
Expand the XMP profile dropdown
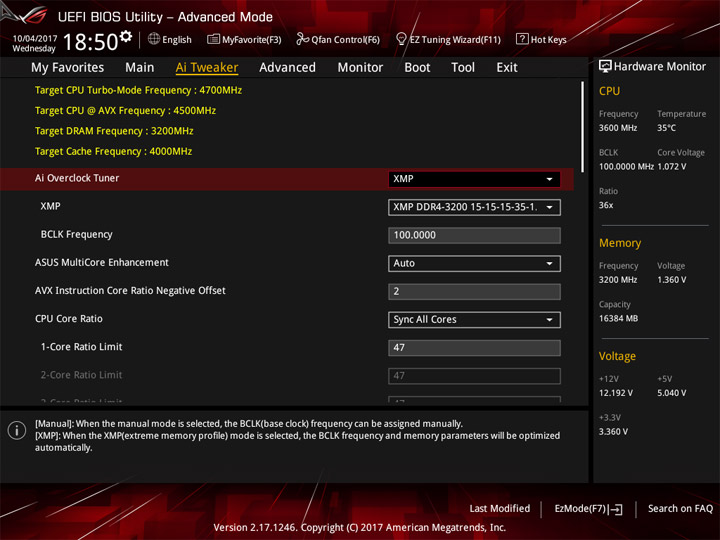(x=474, y=207)
